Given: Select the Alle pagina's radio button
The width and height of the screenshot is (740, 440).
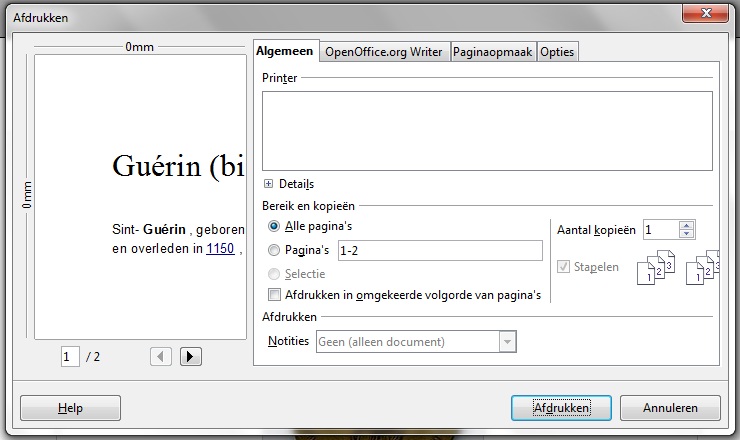Looking at the screenshot, I should click(275, 227).
